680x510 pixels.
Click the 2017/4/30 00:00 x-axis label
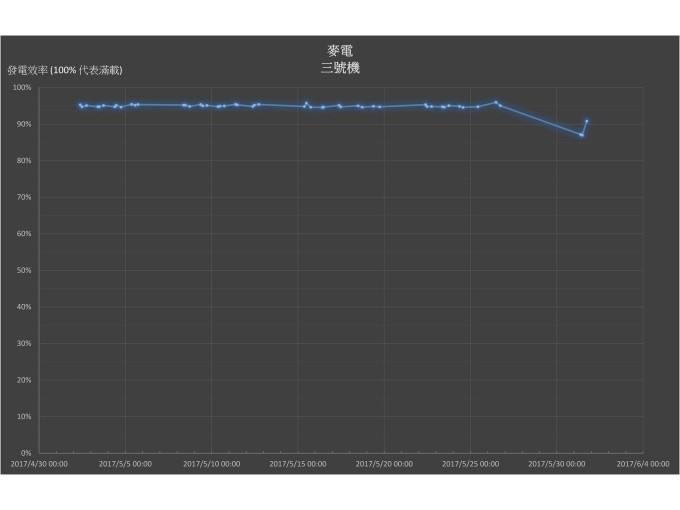39,464
